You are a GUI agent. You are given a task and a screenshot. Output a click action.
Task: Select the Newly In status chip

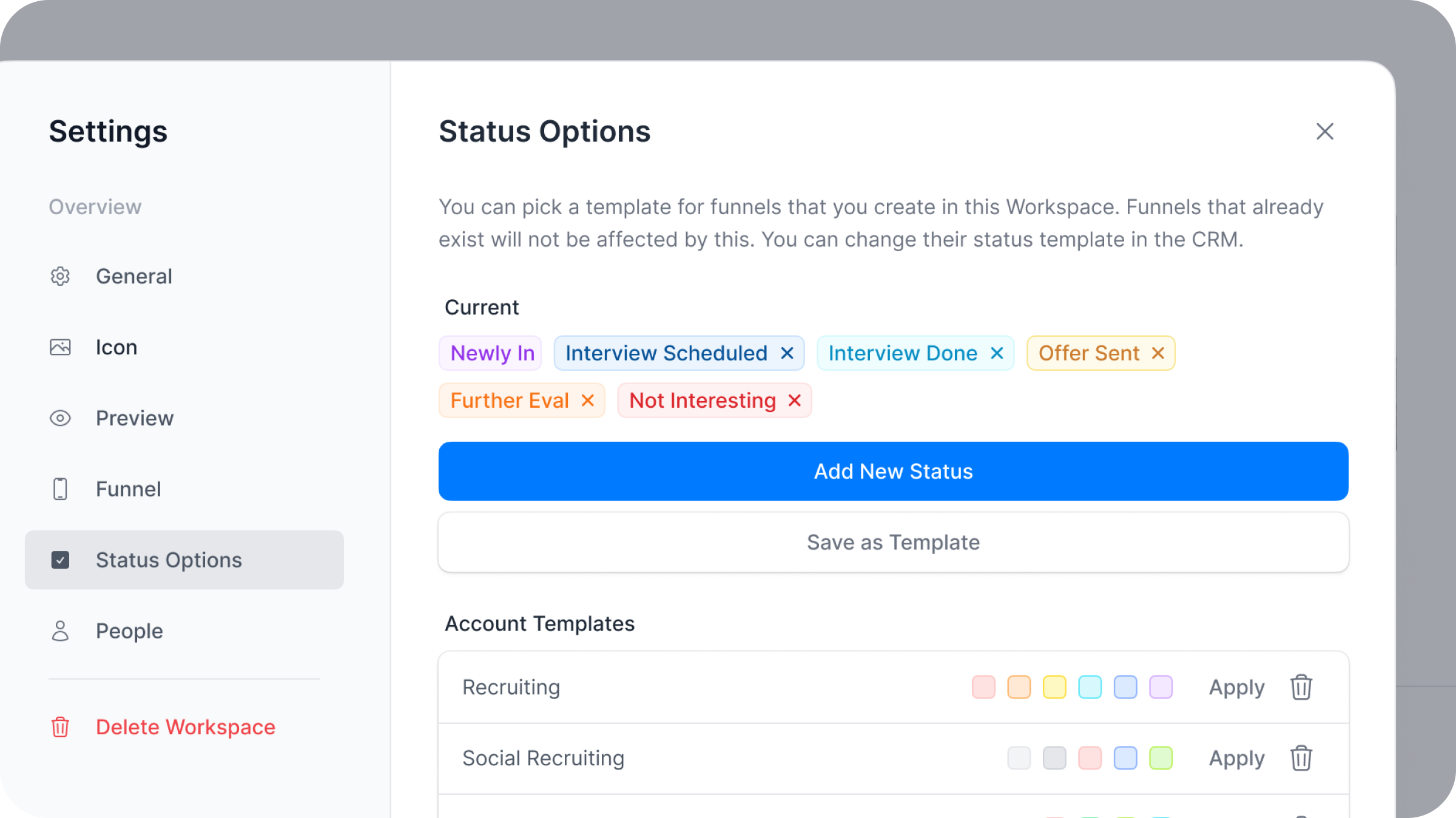point(490,353)
